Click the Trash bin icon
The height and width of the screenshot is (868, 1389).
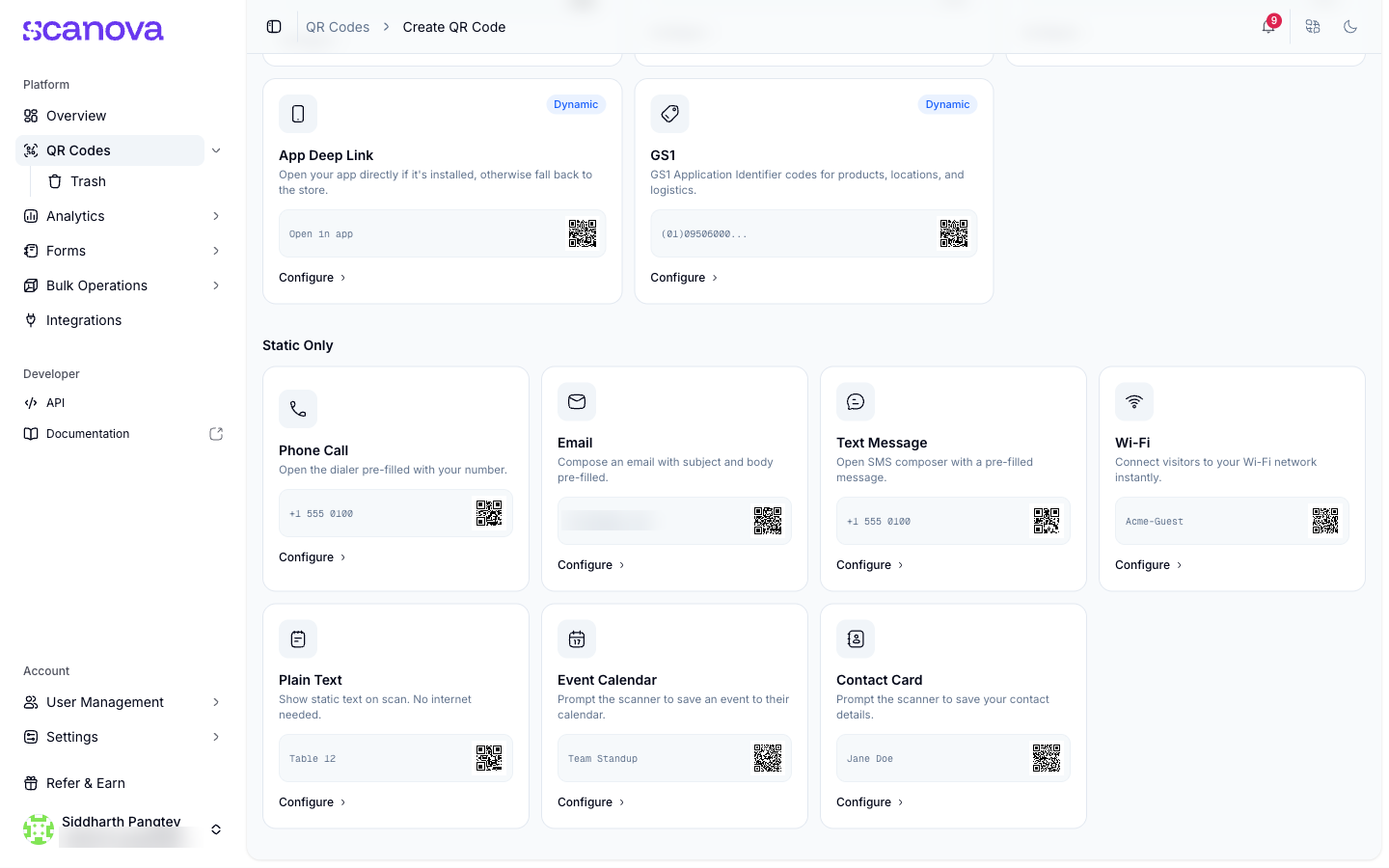click(55, 181)
